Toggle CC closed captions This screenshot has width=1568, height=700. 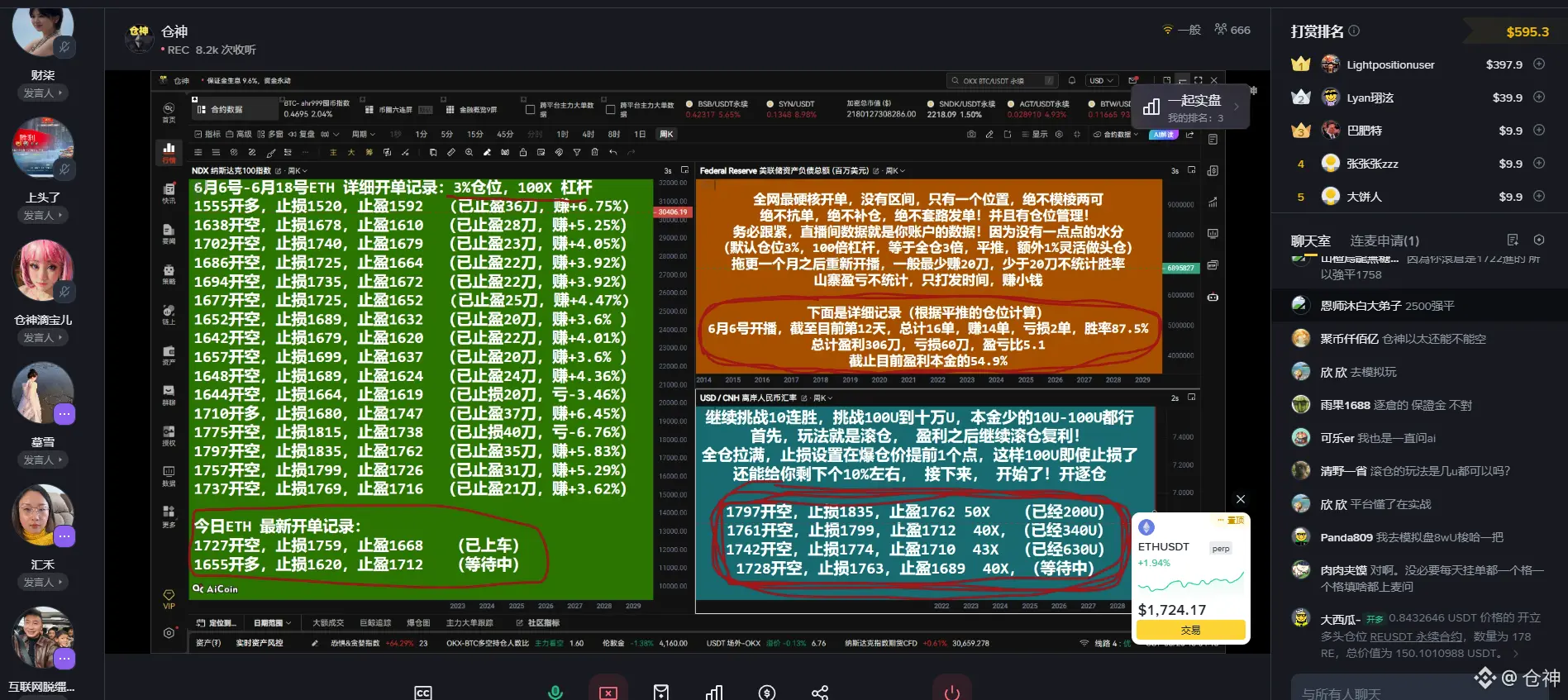(423, 693)
